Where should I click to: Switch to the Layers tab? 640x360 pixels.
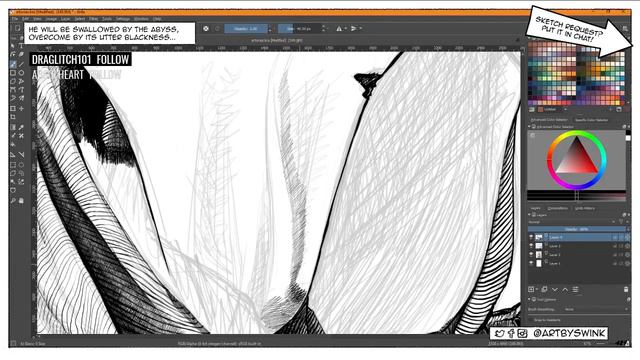click(536, 208)
